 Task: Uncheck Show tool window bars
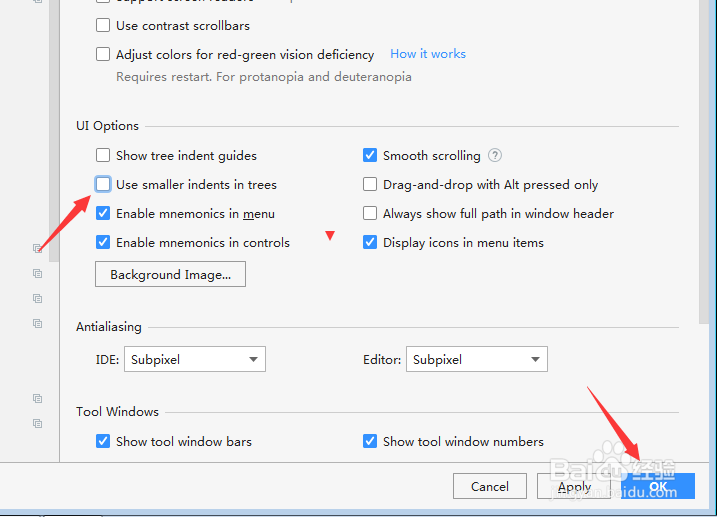point(103,441)
